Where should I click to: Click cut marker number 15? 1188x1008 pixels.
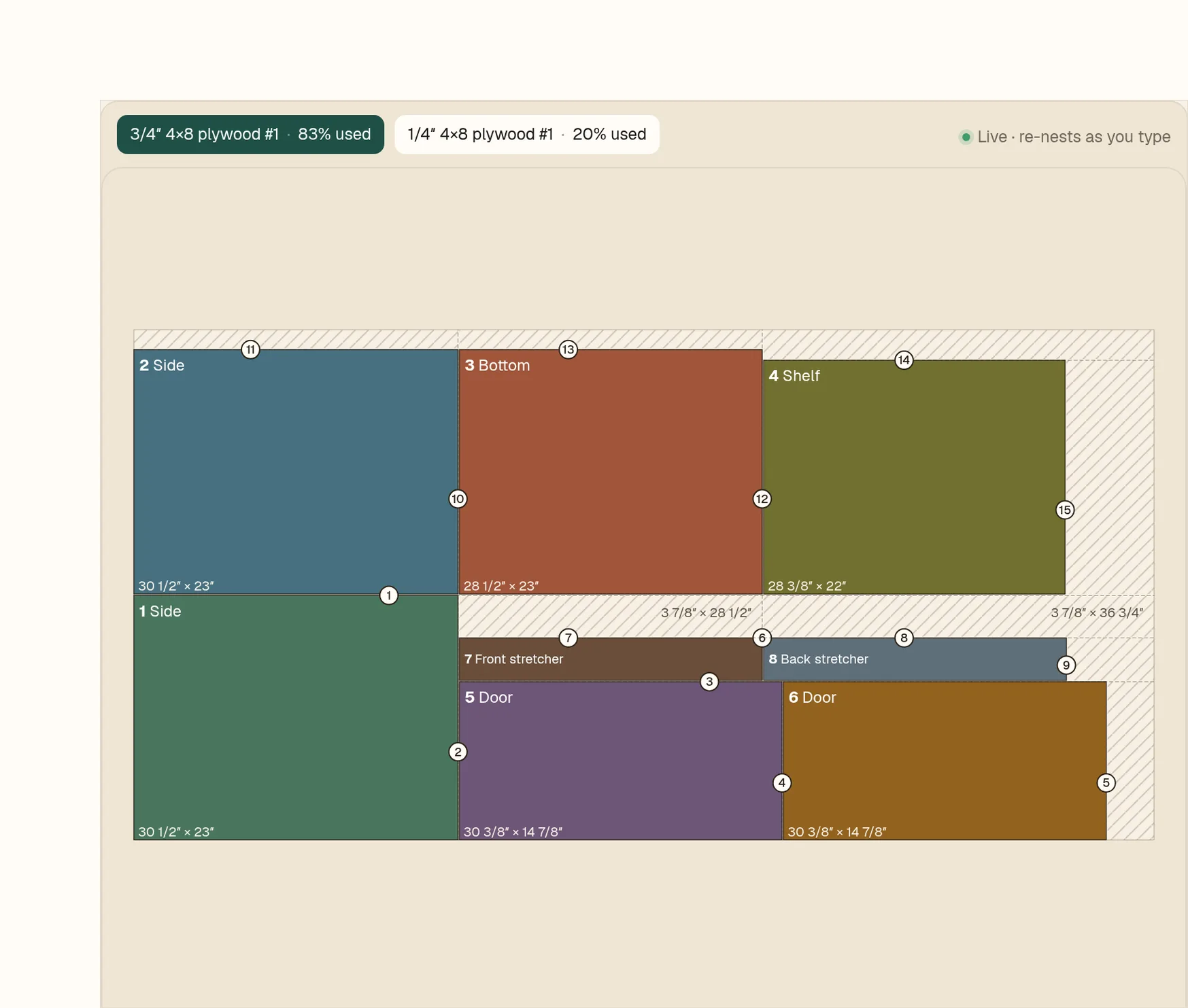point(1065,510)
